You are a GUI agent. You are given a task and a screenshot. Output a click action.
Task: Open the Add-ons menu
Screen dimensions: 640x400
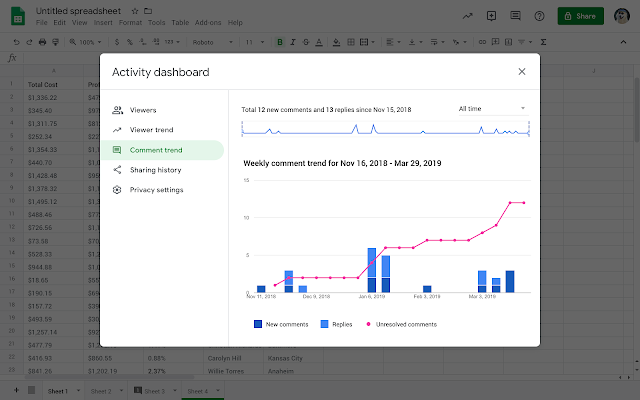point(208,22)
